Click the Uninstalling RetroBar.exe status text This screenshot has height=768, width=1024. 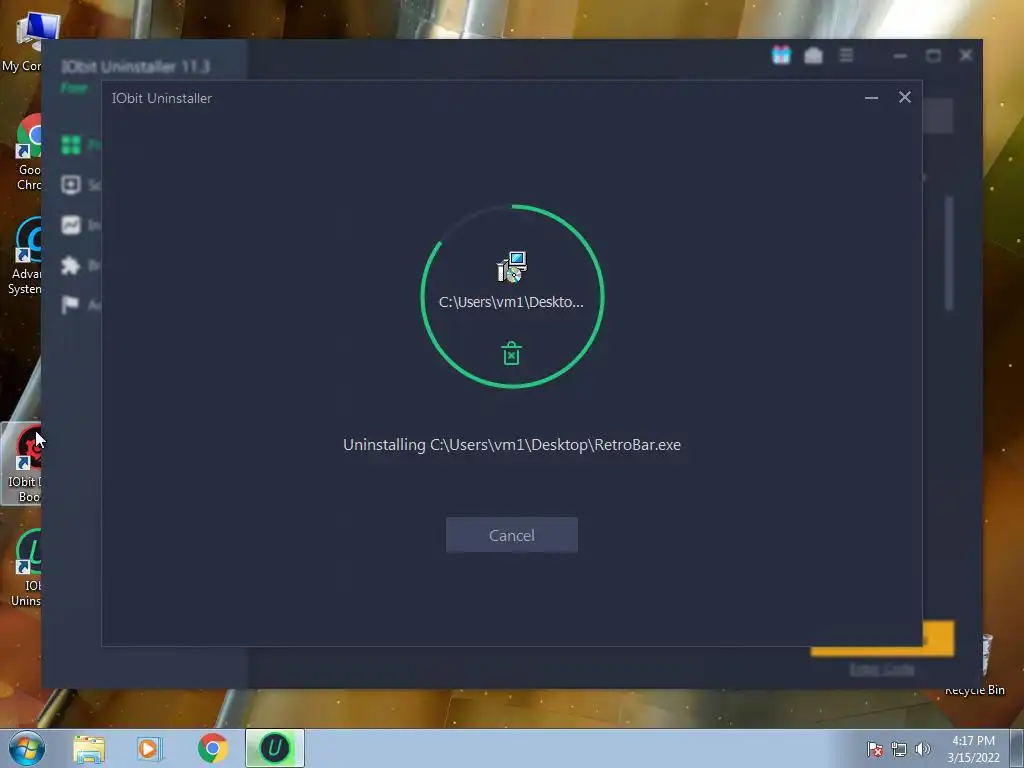click(x=512, y=445)
